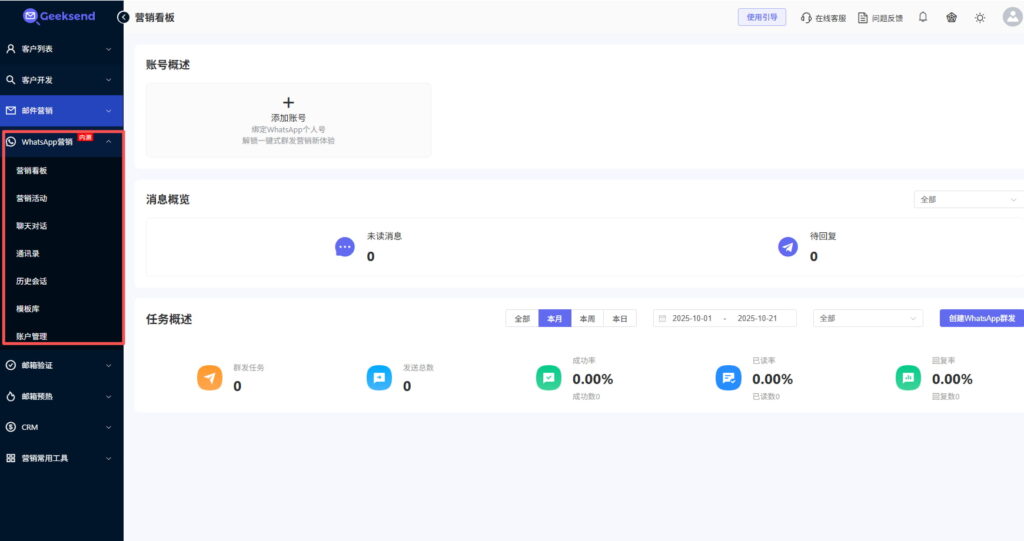Open the 问题反馈 feedback document icon
Image resolution: width=1024 pixels, height=541 pixels.
(862, 18)
